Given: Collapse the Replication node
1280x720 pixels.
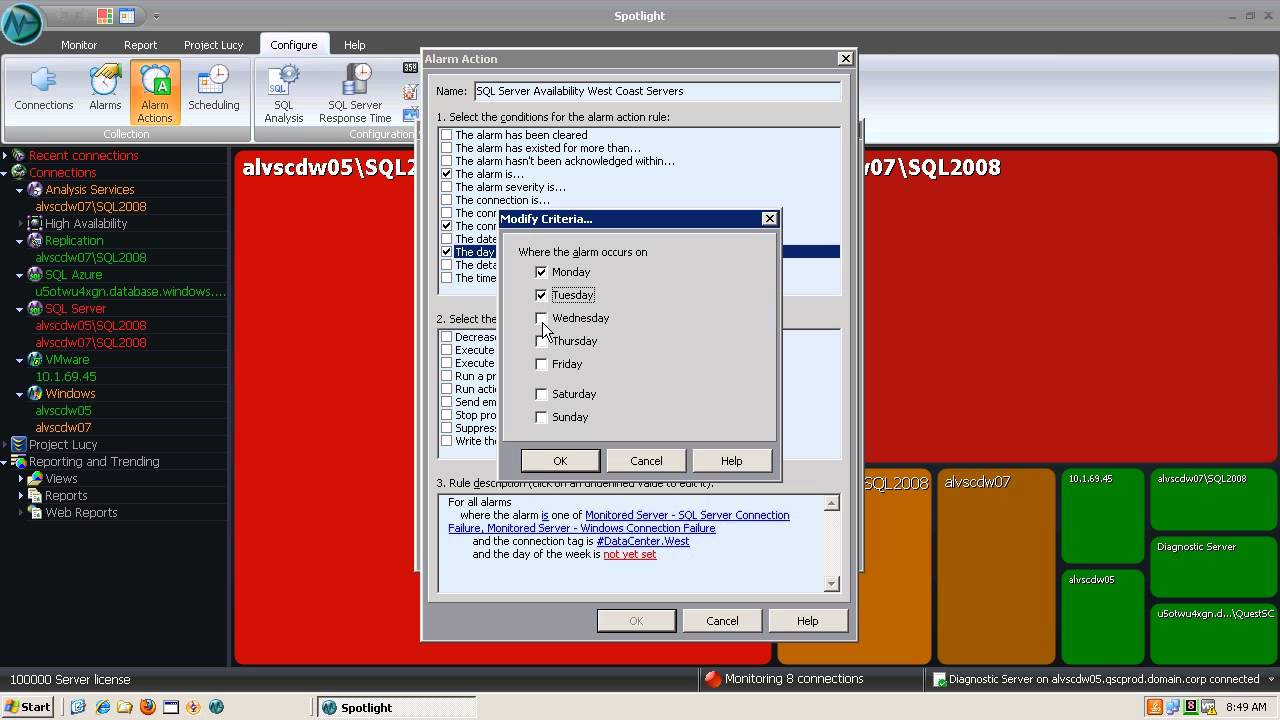Looking at the screenshot, I should pyautogui.click(x=20, y=241).
